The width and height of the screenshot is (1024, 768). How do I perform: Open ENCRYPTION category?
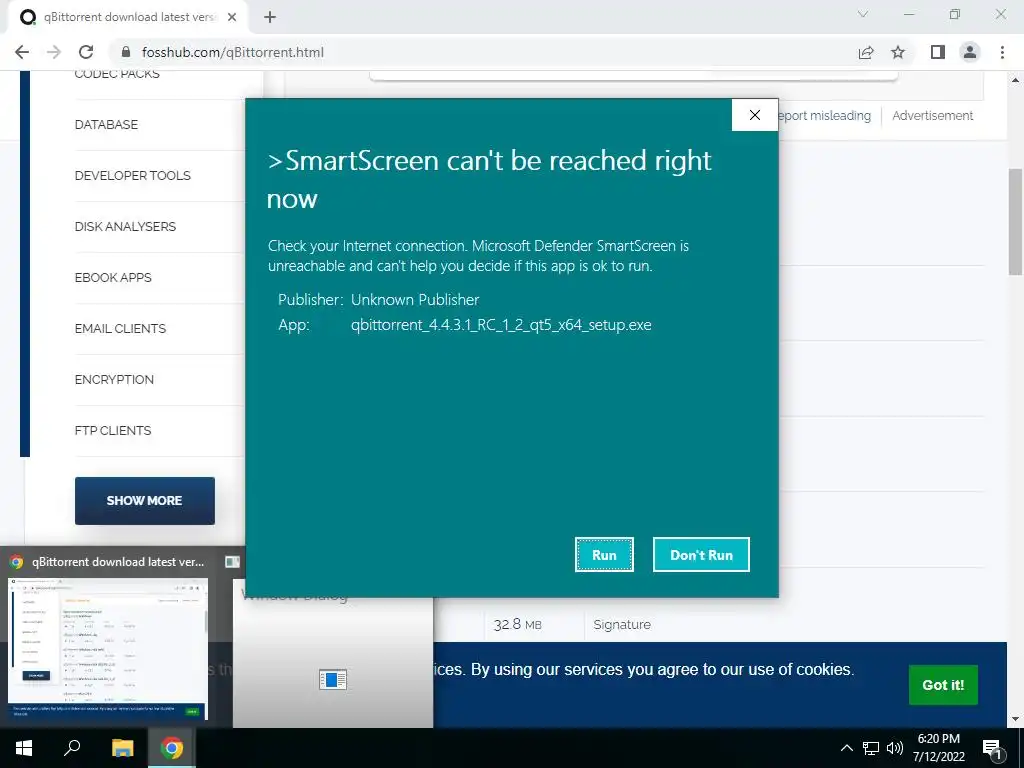pos(114,379)
